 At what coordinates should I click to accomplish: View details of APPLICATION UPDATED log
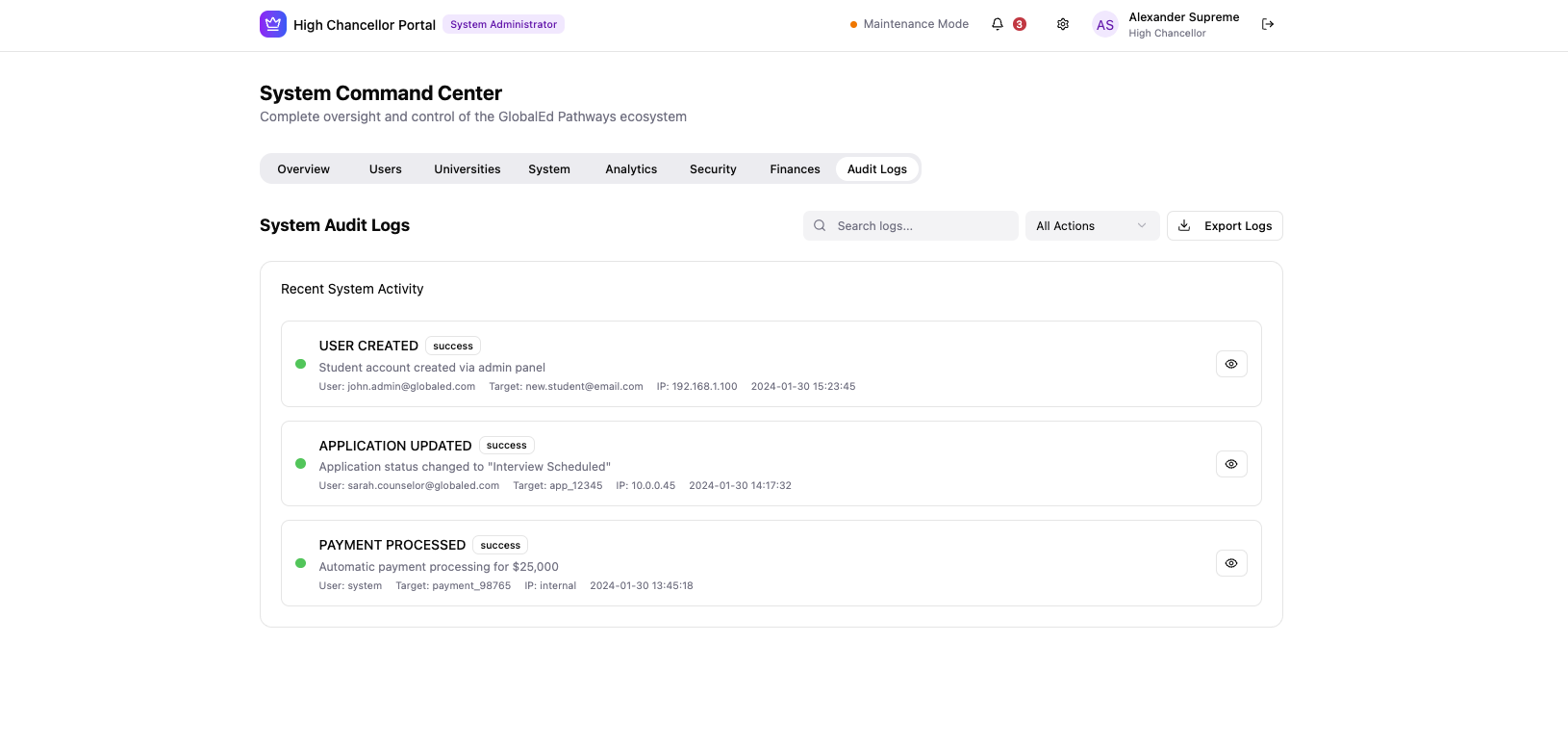pos(1231,464)
